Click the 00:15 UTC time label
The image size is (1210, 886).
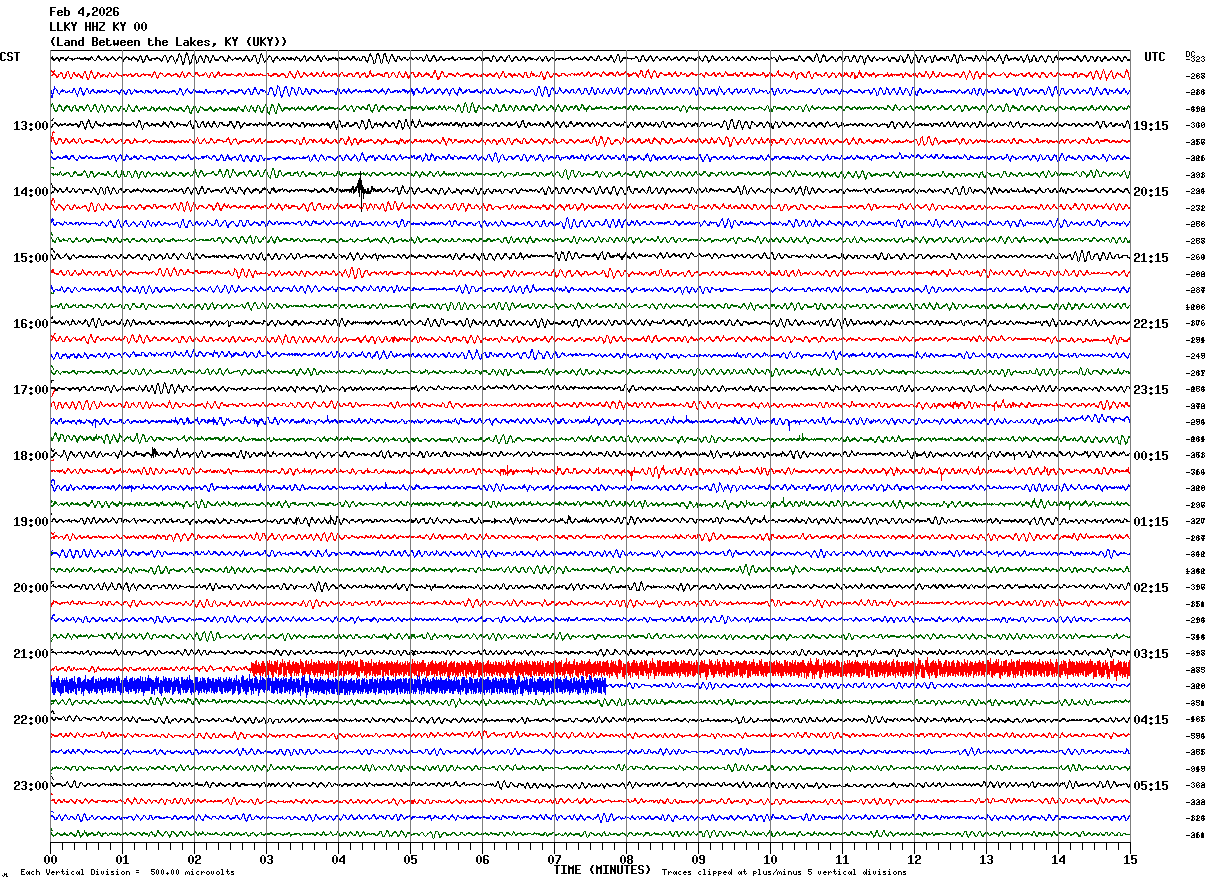[1151, 456]
